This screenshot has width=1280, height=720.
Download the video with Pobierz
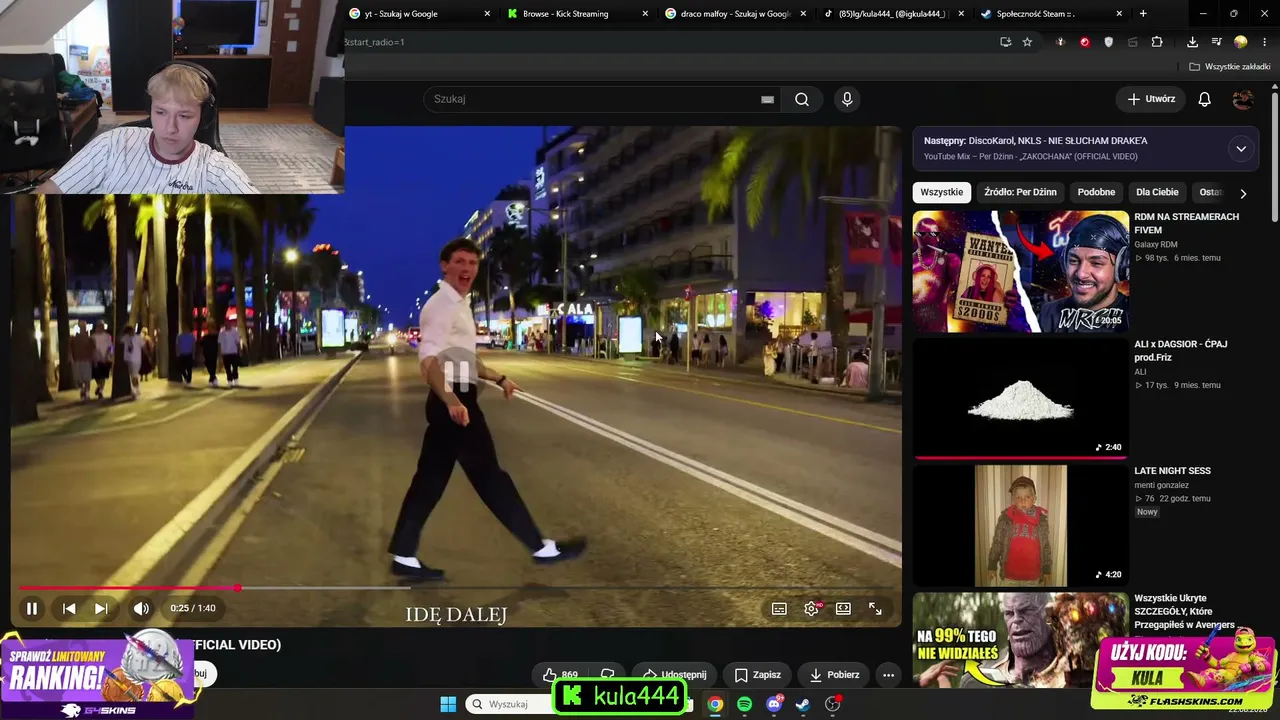pyautogui.click(x=833, y=675)
